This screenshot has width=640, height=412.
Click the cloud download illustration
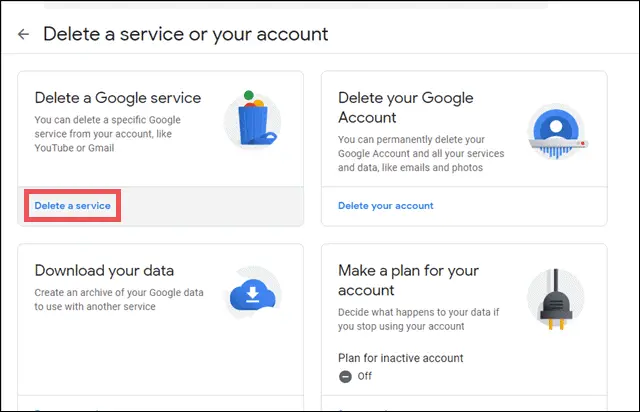[x=253, y=293]
